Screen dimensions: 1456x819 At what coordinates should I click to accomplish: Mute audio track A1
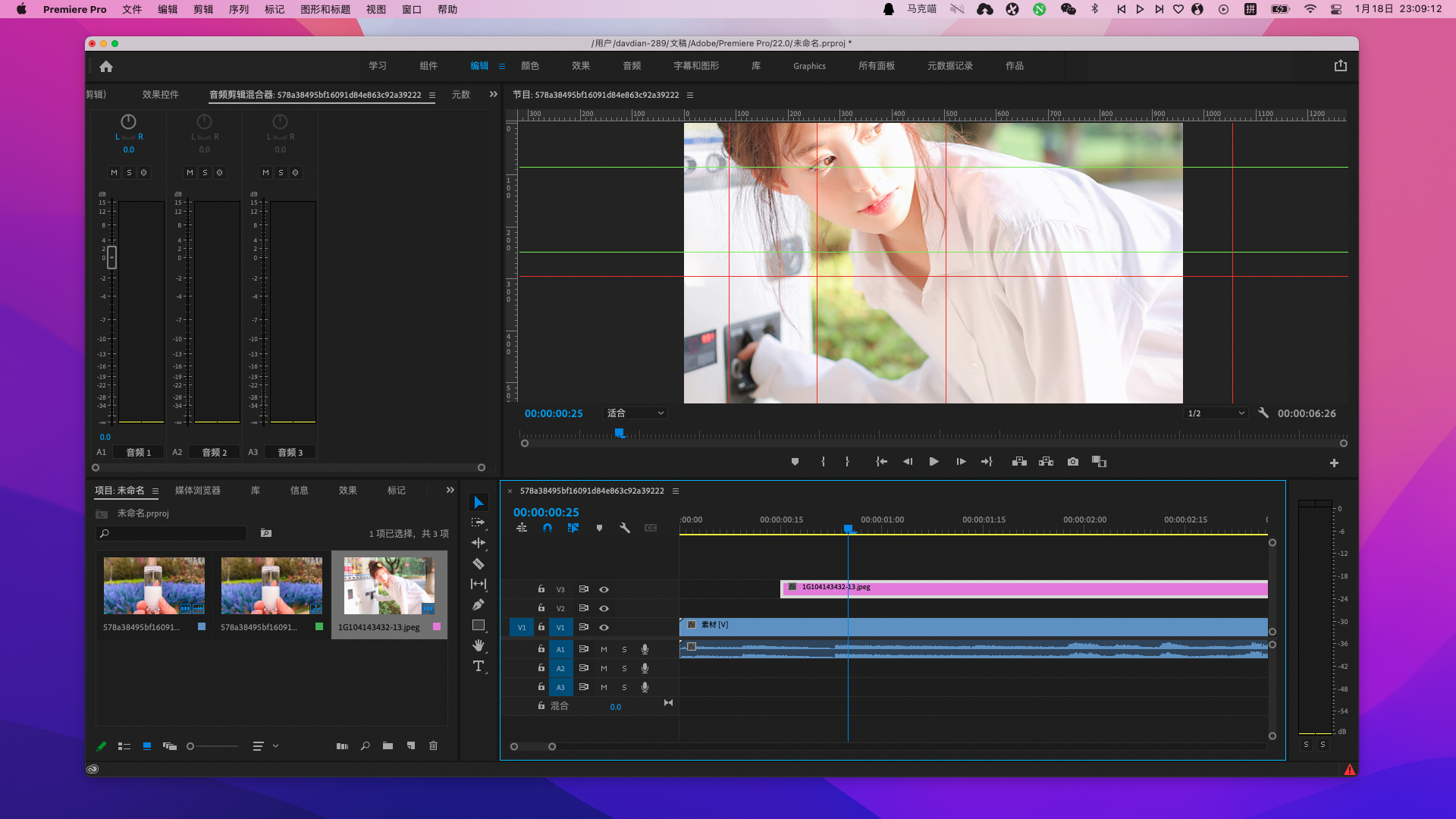(604, 649)
